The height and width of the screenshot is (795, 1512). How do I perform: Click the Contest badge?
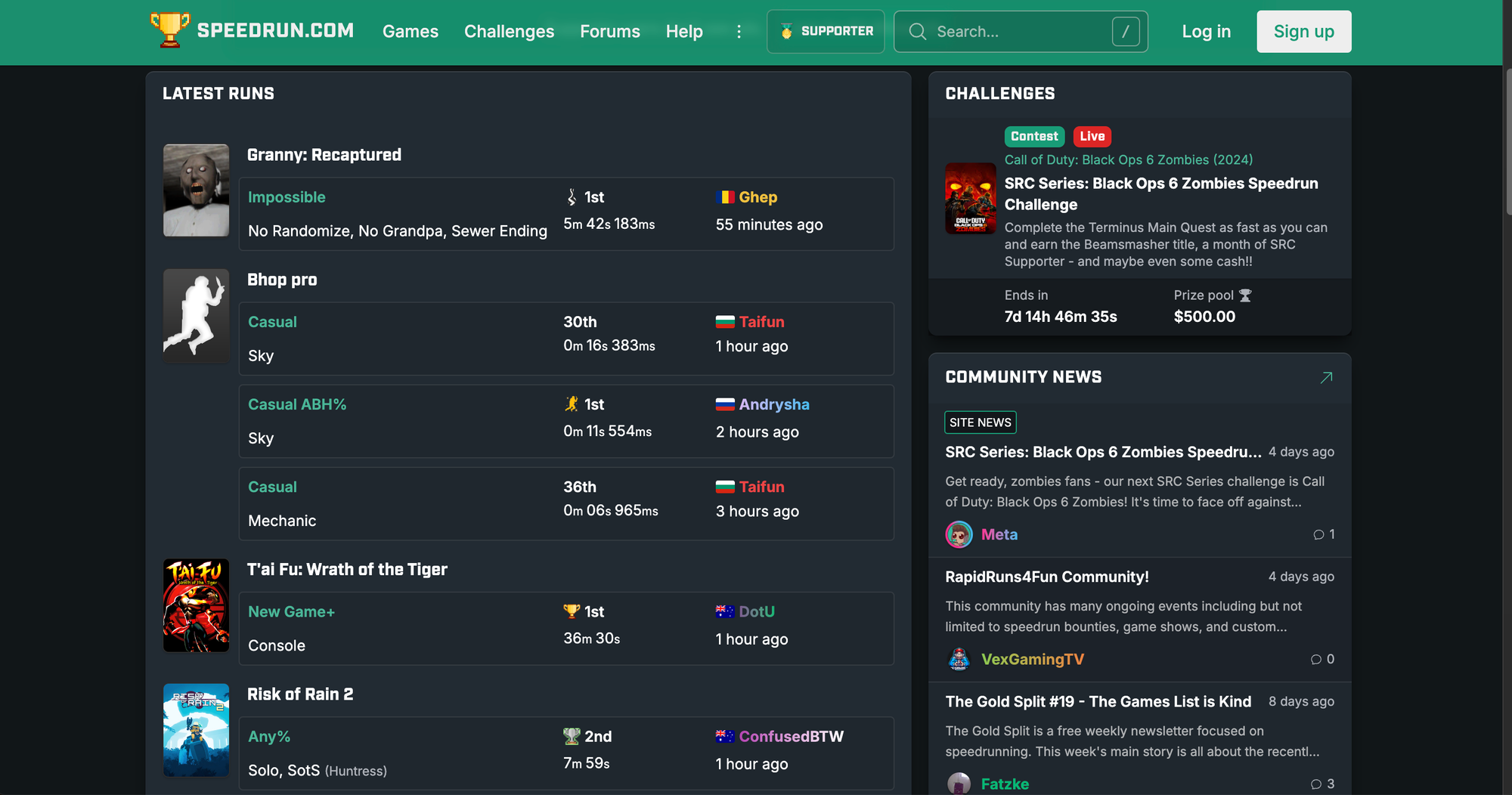[x=1034, y=136]
